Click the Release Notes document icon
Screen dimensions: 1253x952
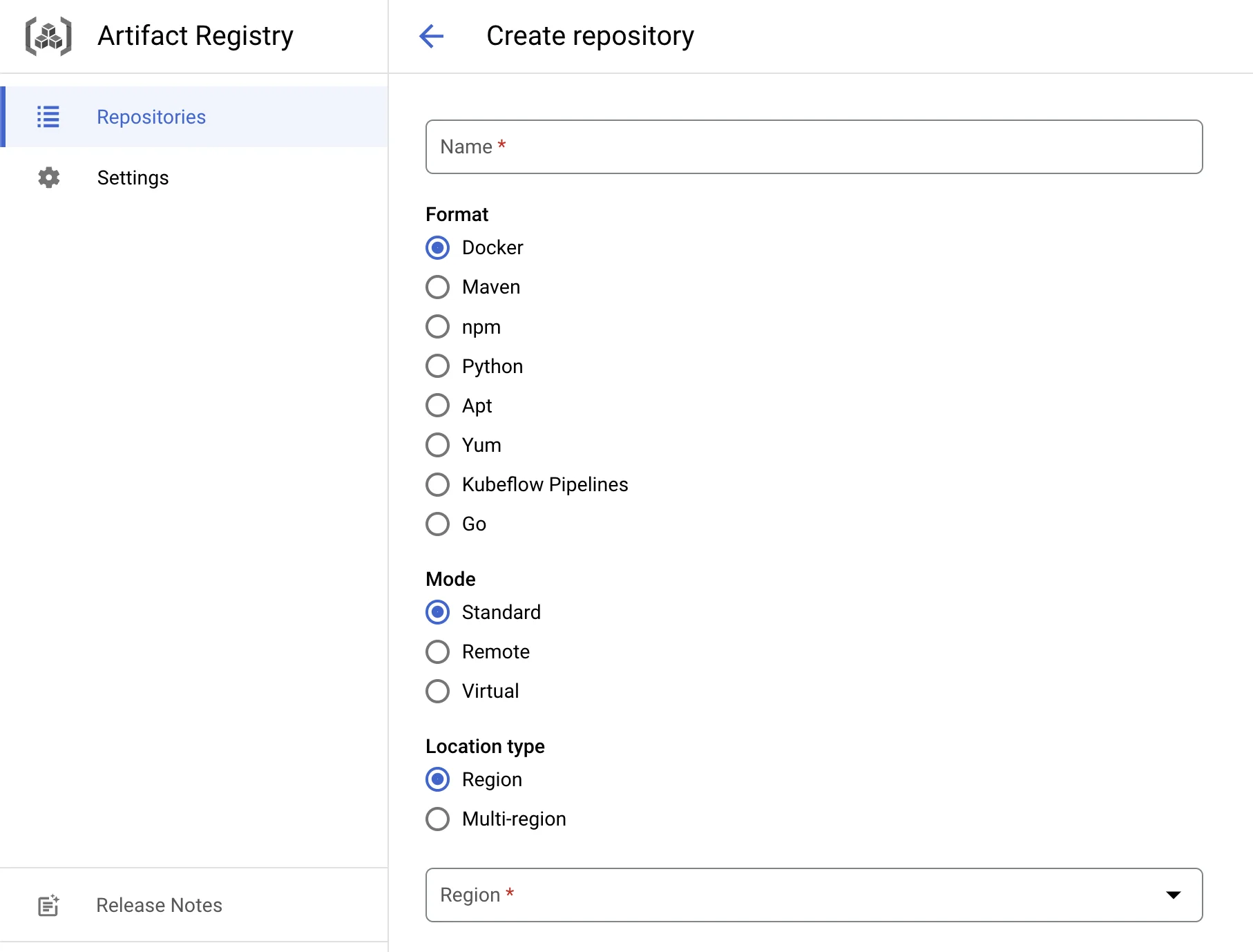48,905
